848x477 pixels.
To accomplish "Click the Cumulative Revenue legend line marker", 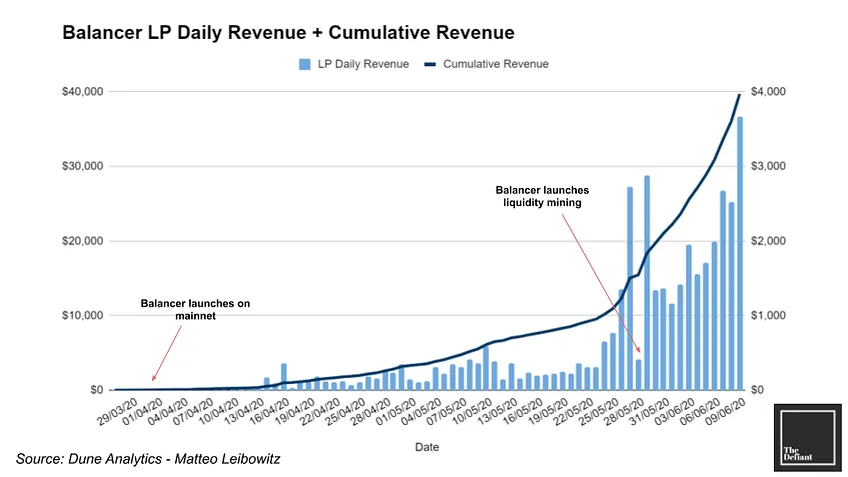I will click(x=430, y=64).
